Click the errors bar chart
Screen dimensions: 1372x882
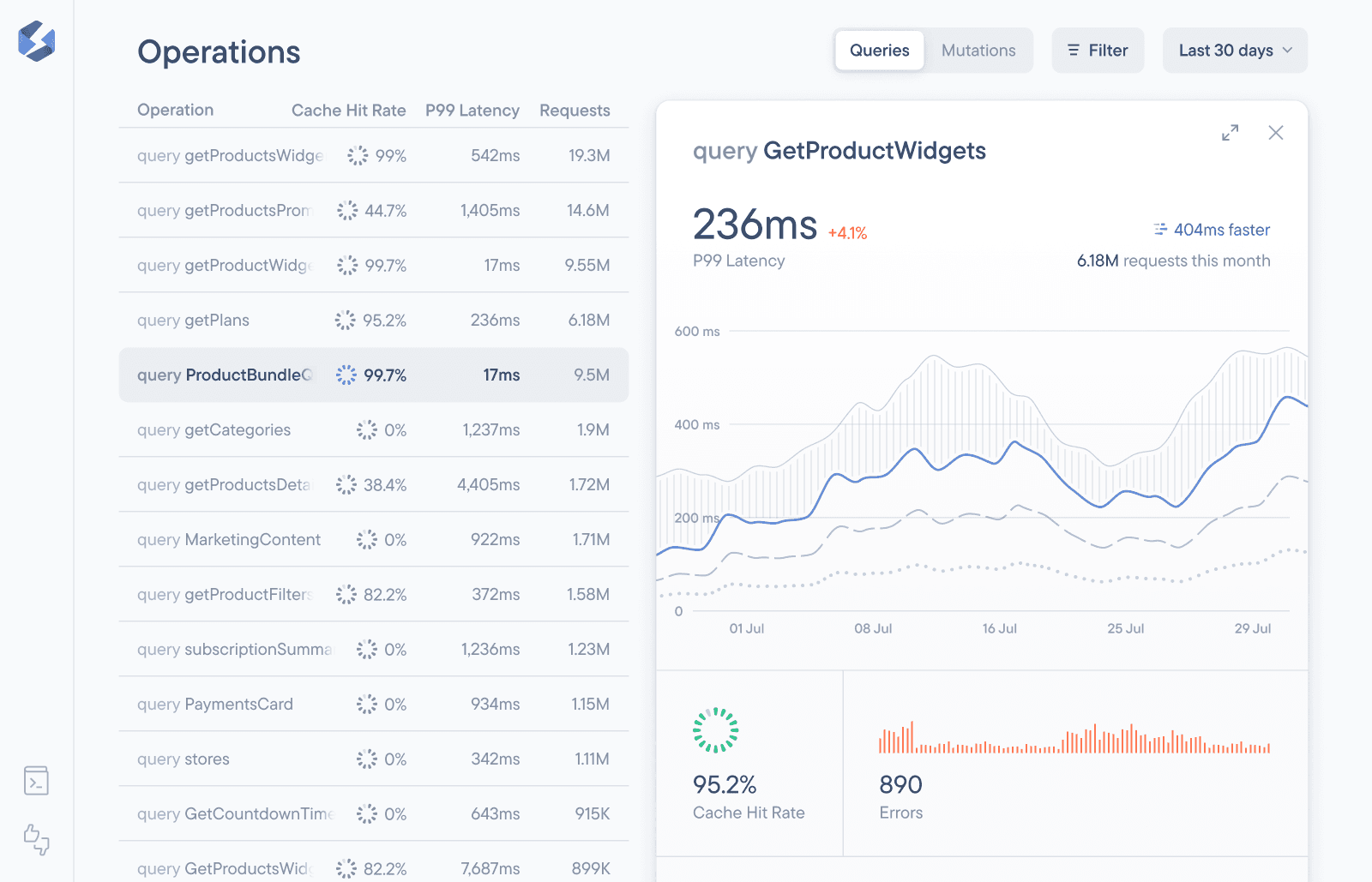pyautogui.click(x=1074, y=739)
